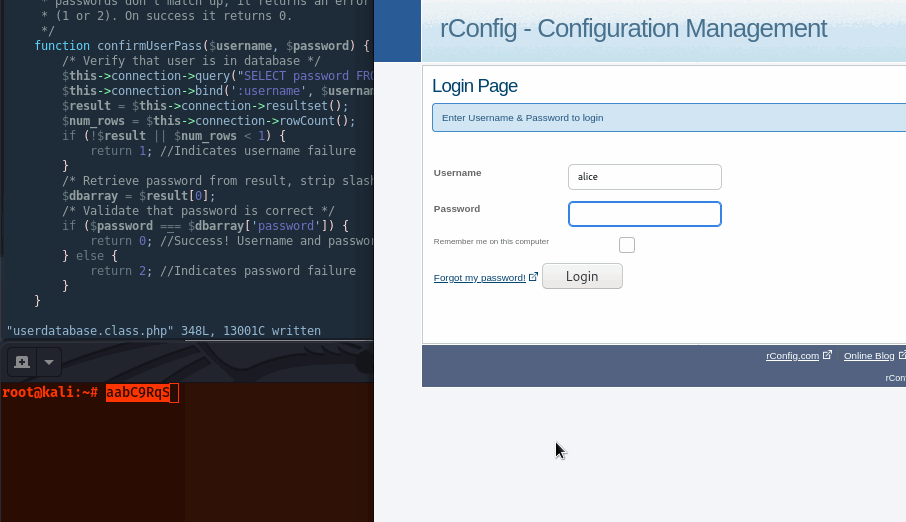Click the root@kali terminal prompt

tap(50, 393)
